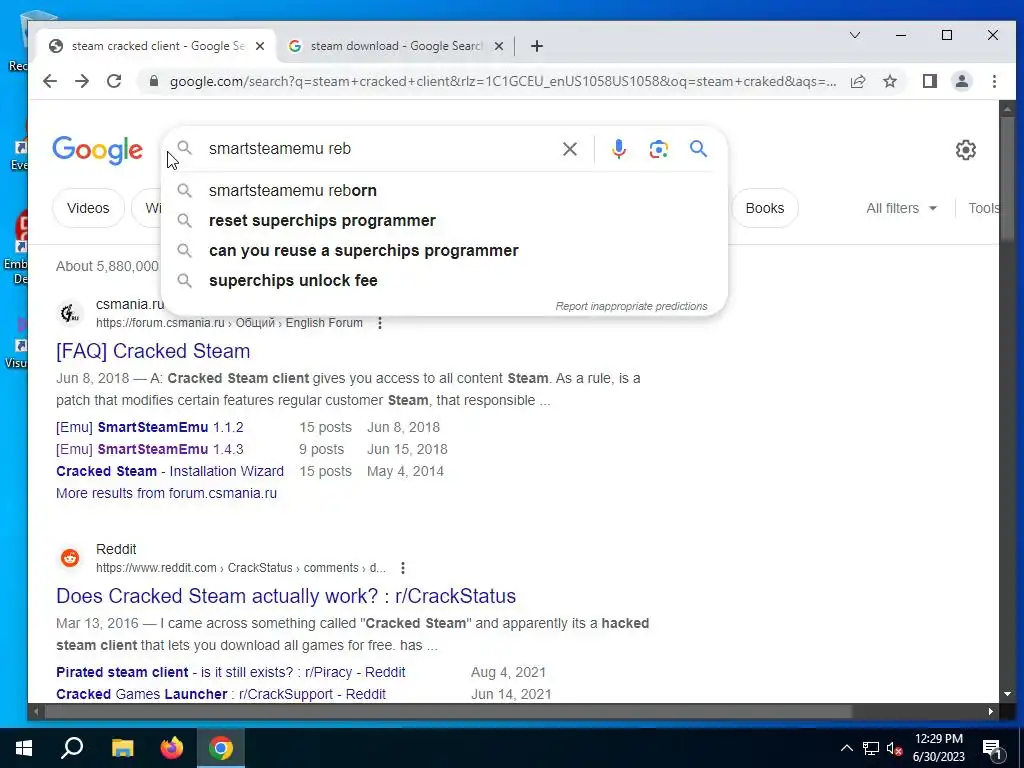
Task: Open more options for Reddit result
Action: 402,568
